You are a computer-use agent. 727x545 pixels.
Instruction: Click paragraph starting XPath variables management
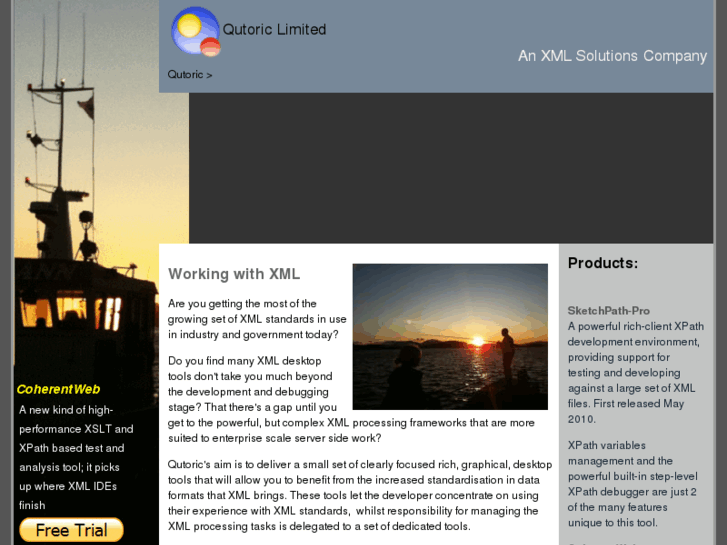click(x=632, y=484)
